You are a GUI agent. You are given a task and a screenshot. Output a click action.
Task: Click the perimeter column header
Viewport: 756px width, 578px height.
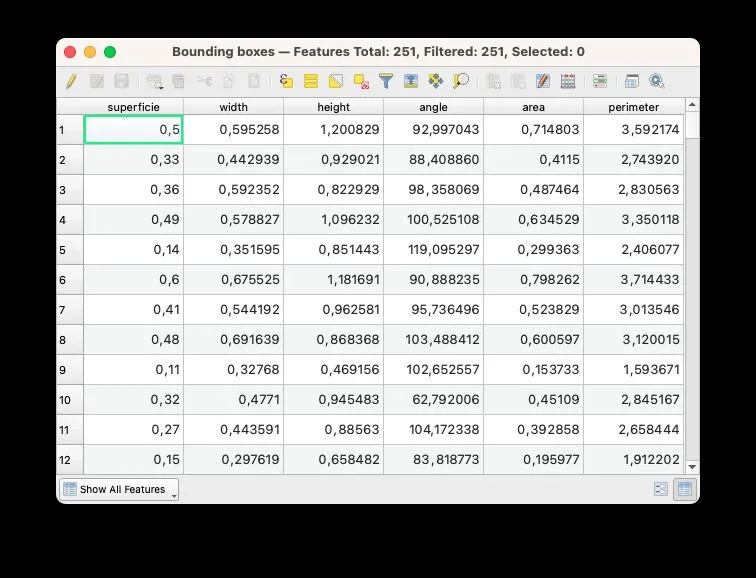point(634,107)
